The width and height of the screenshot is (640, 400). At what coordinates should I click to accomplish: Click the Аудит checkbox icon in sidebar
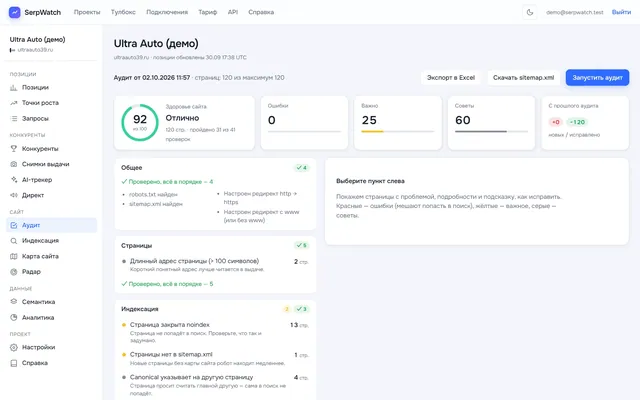click(13, 225)
